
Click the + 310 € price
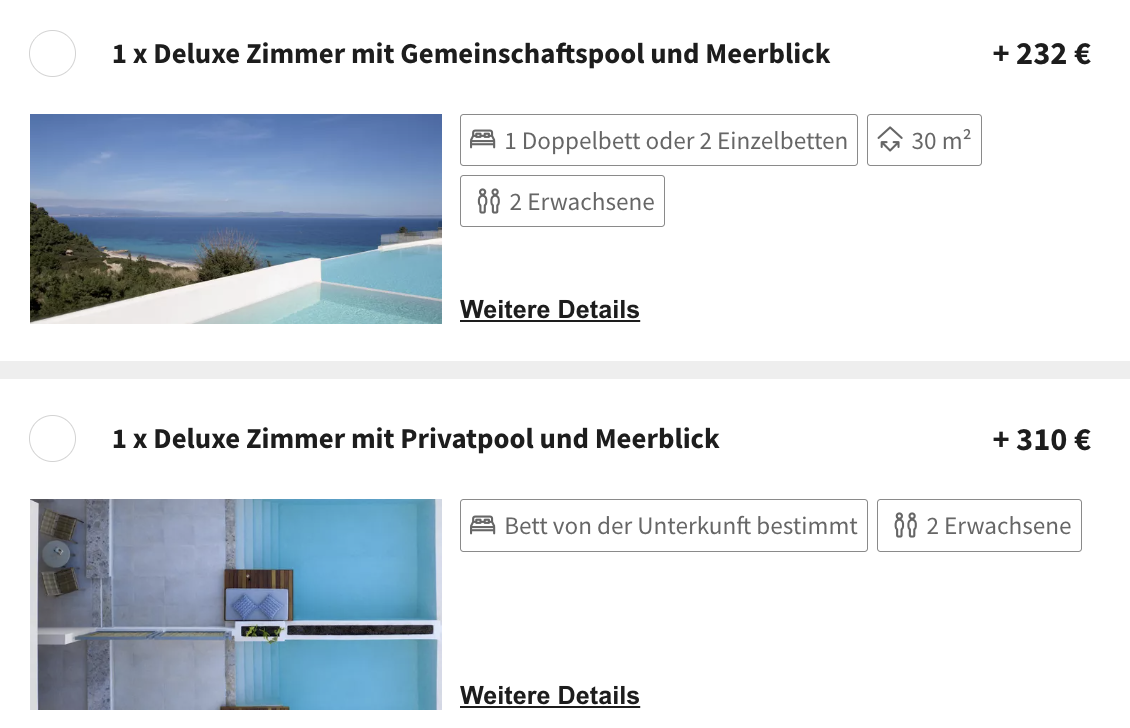click(1041, 440)
